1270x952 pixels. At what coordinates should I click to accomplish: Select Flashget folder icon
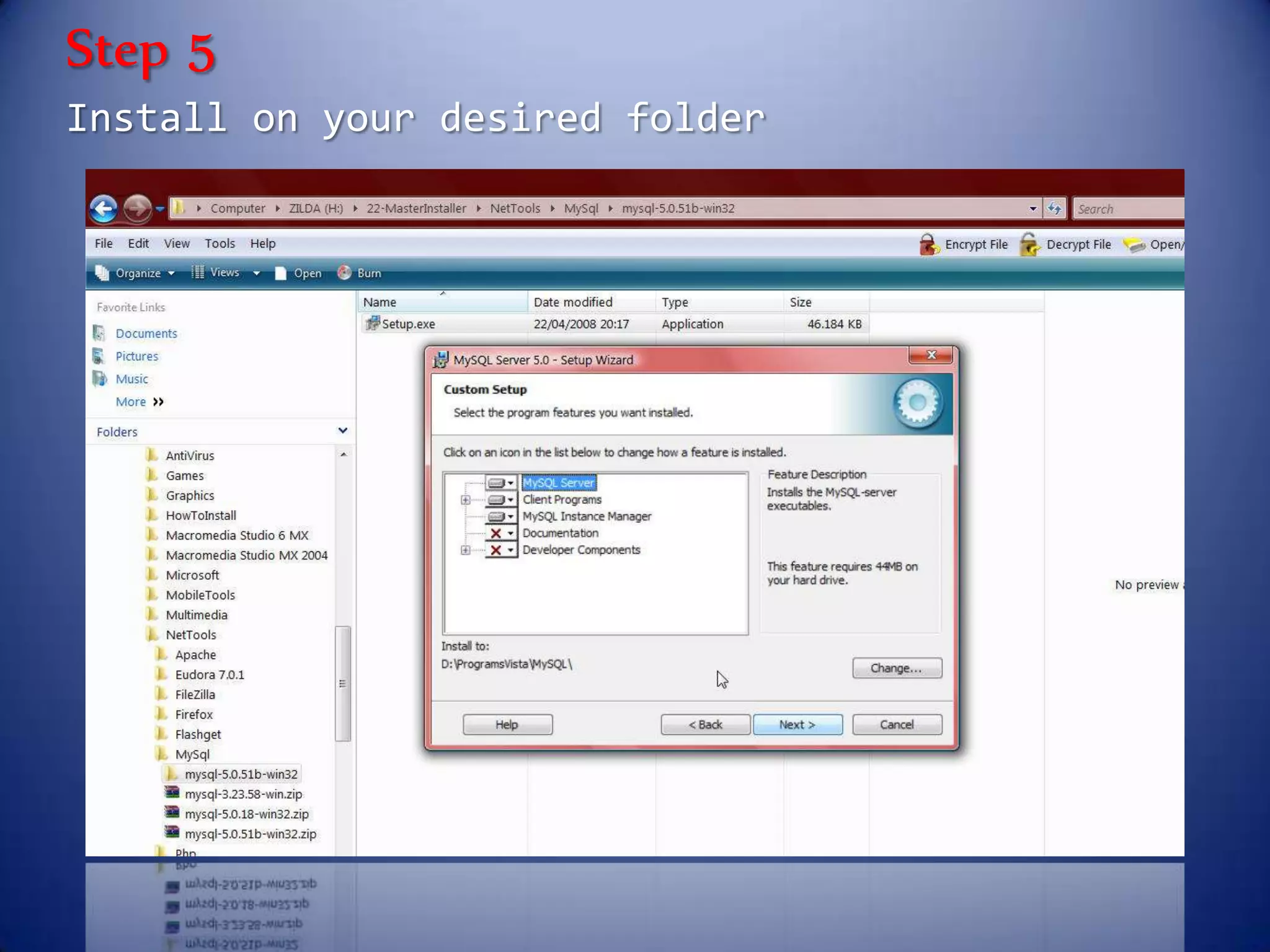coord(161,733)
